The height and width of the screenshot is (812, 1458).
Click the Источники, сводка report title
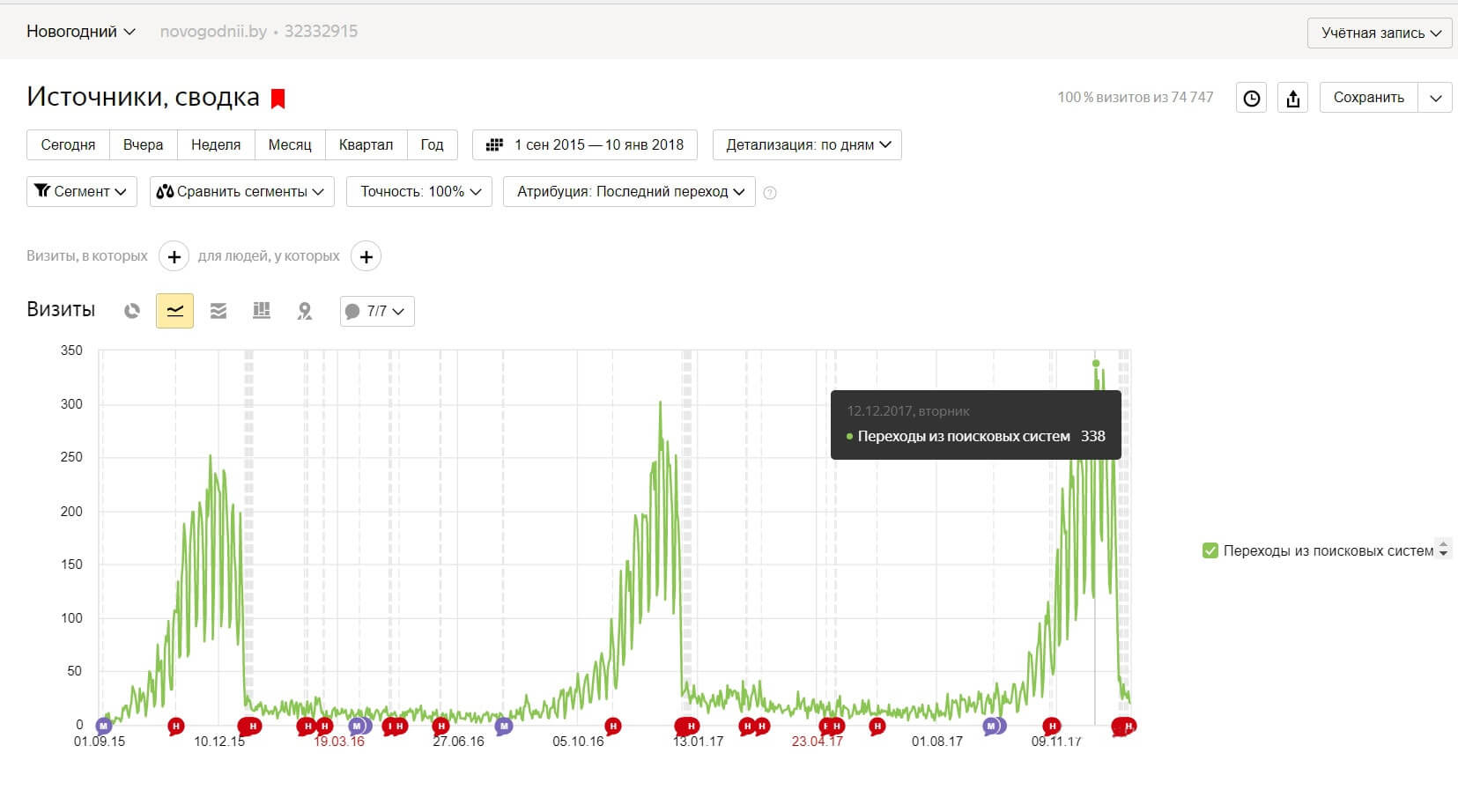coord(143,97)
